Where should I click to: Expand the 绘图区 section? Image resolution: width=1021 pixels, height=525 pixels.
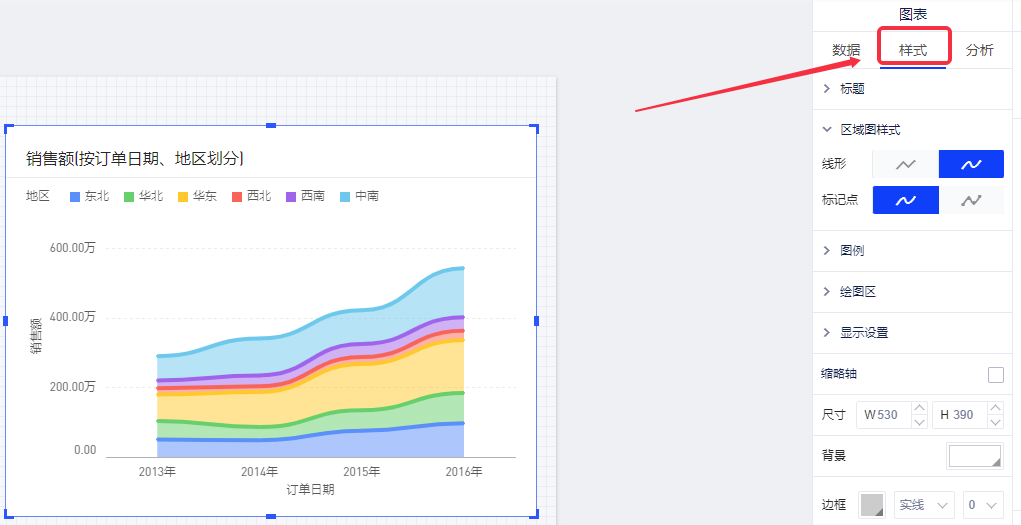(x=857, y=292)
